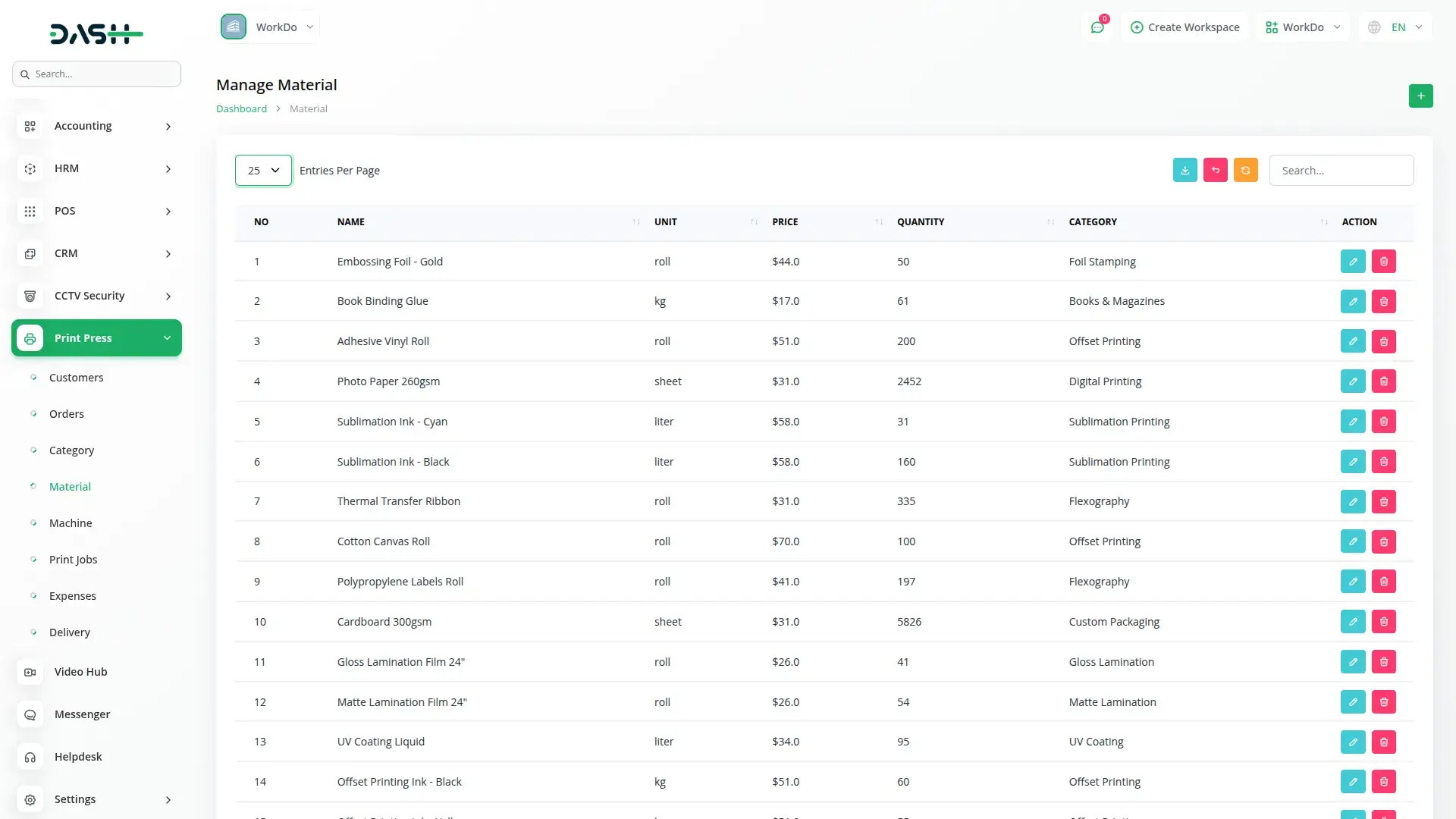Edit the Embossing Foil - Gold row

pos(1352,262)
